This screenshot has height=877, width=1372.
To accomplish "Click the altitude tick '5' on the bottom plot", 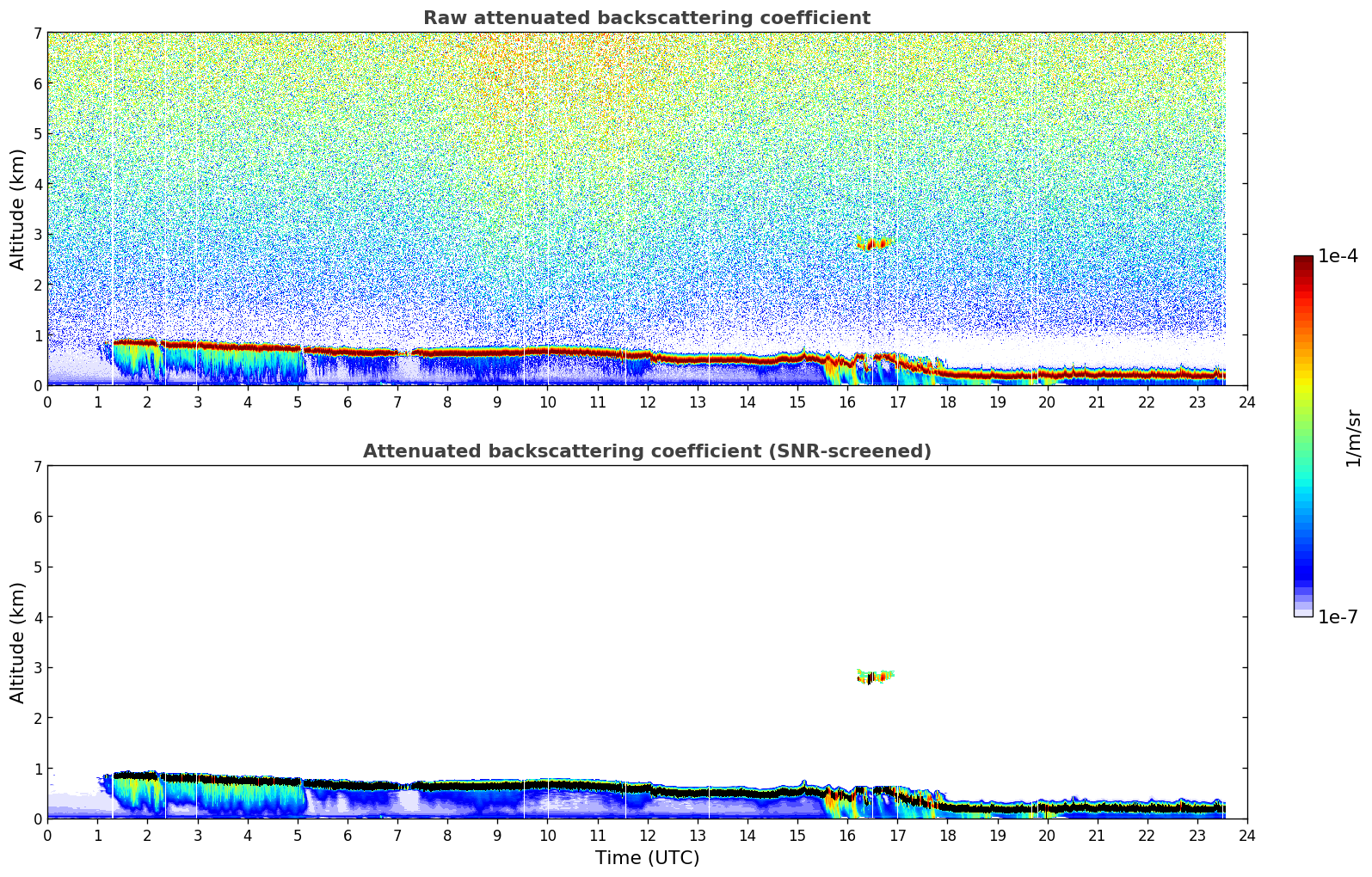I will point(37,567).
